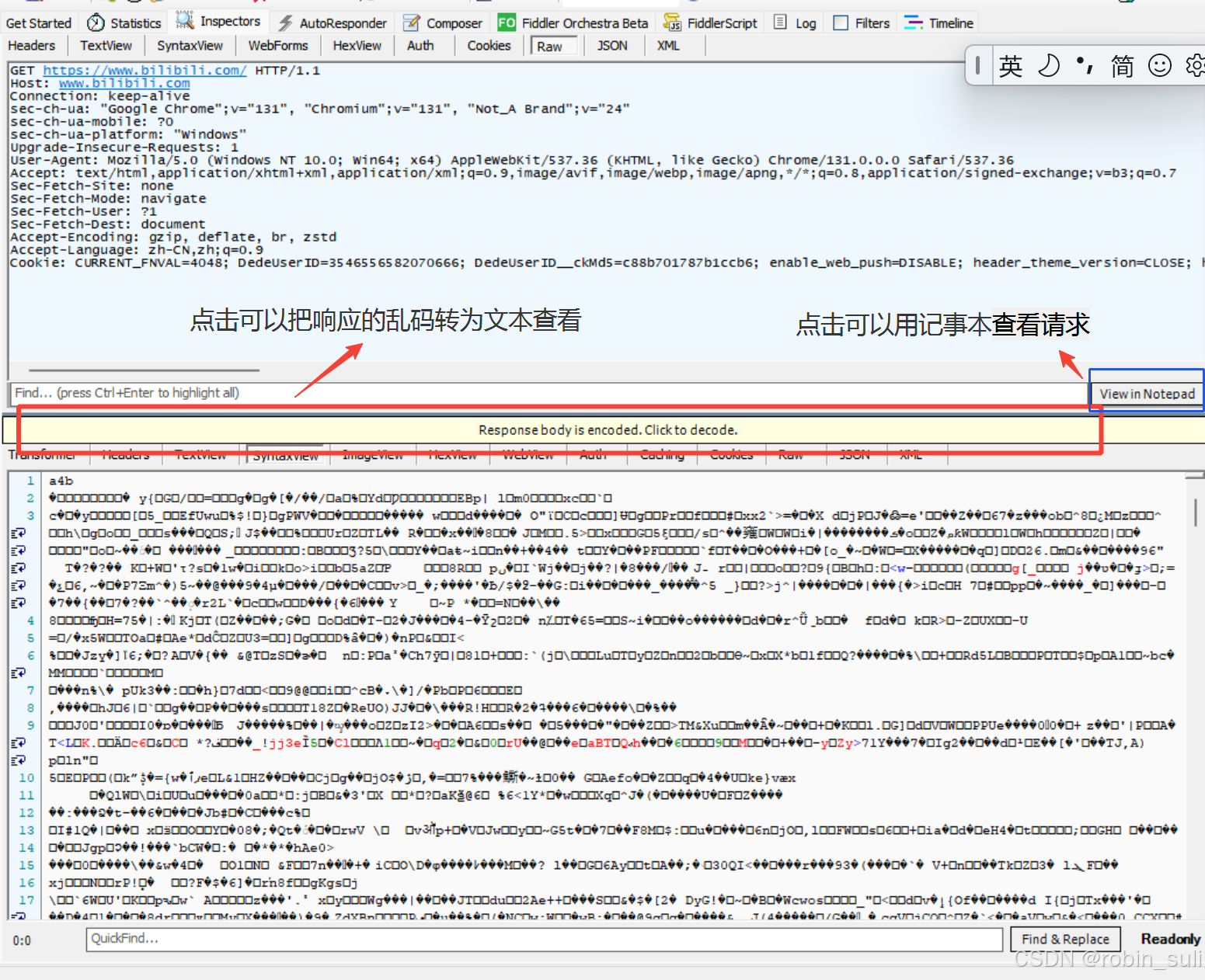The image size is (1205, 980).
Task: Click the 英 IME language icon
Action: click(x=1011, y=66)
